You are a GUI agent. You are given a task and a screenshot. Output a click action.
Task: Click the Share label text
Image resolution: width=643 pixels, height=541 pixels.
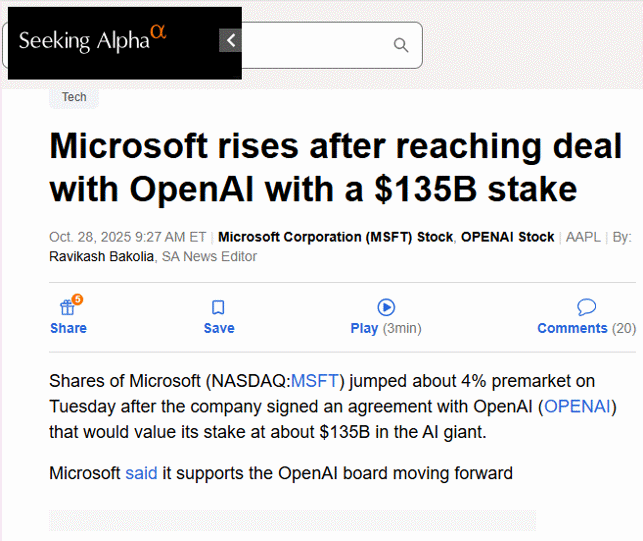68,328
